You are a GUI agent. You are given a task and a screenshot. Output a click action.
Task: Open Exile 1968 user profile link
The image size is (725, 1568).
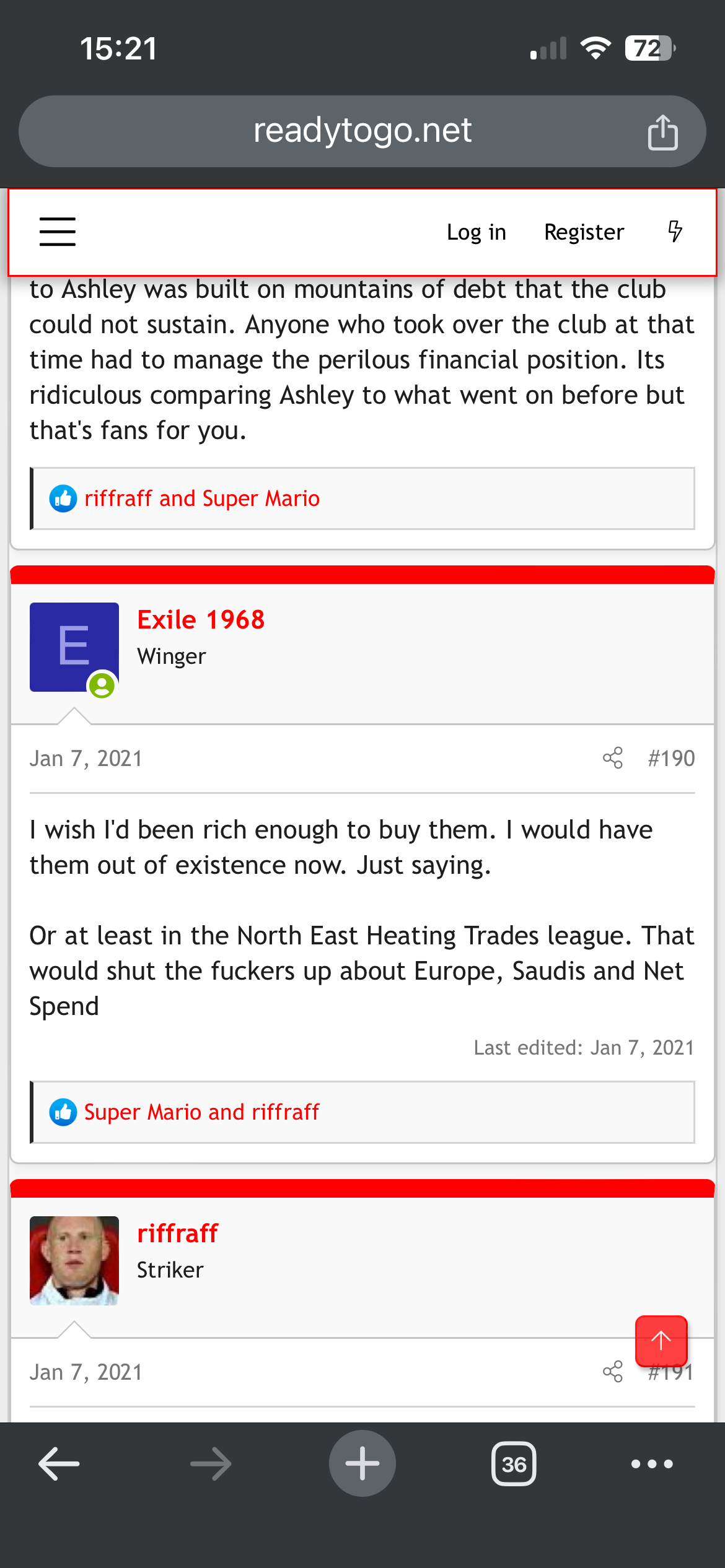[x=201, y=620]
